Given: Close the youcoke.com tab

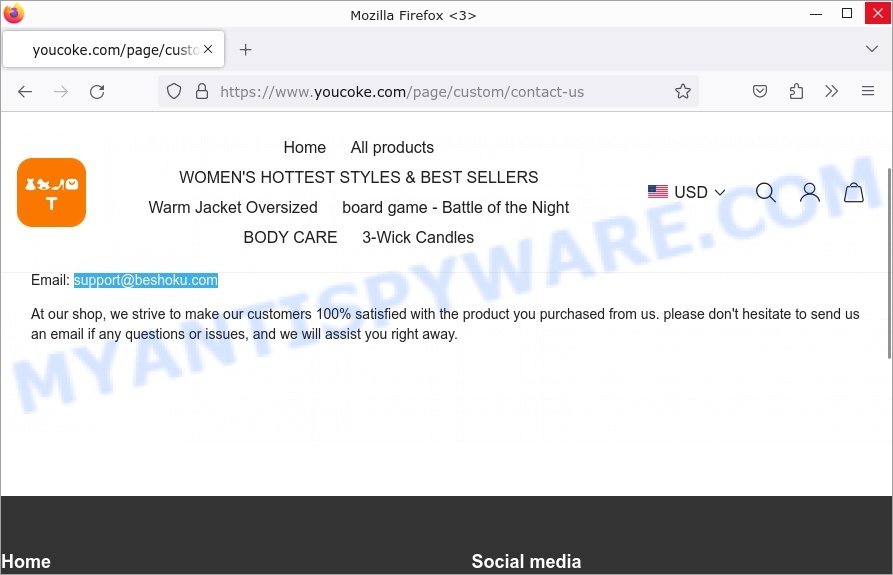Looking at the screenshot, I should pyautogui.click(x=208, y=49).
